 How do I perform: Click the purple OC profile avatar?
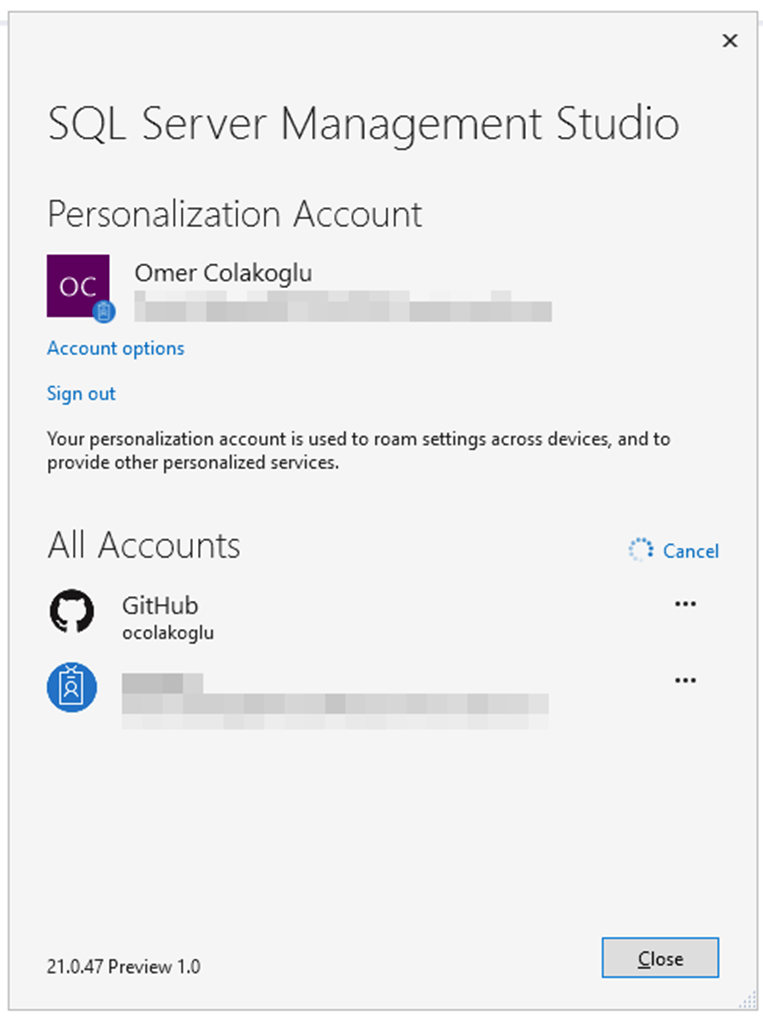[76, 284]
